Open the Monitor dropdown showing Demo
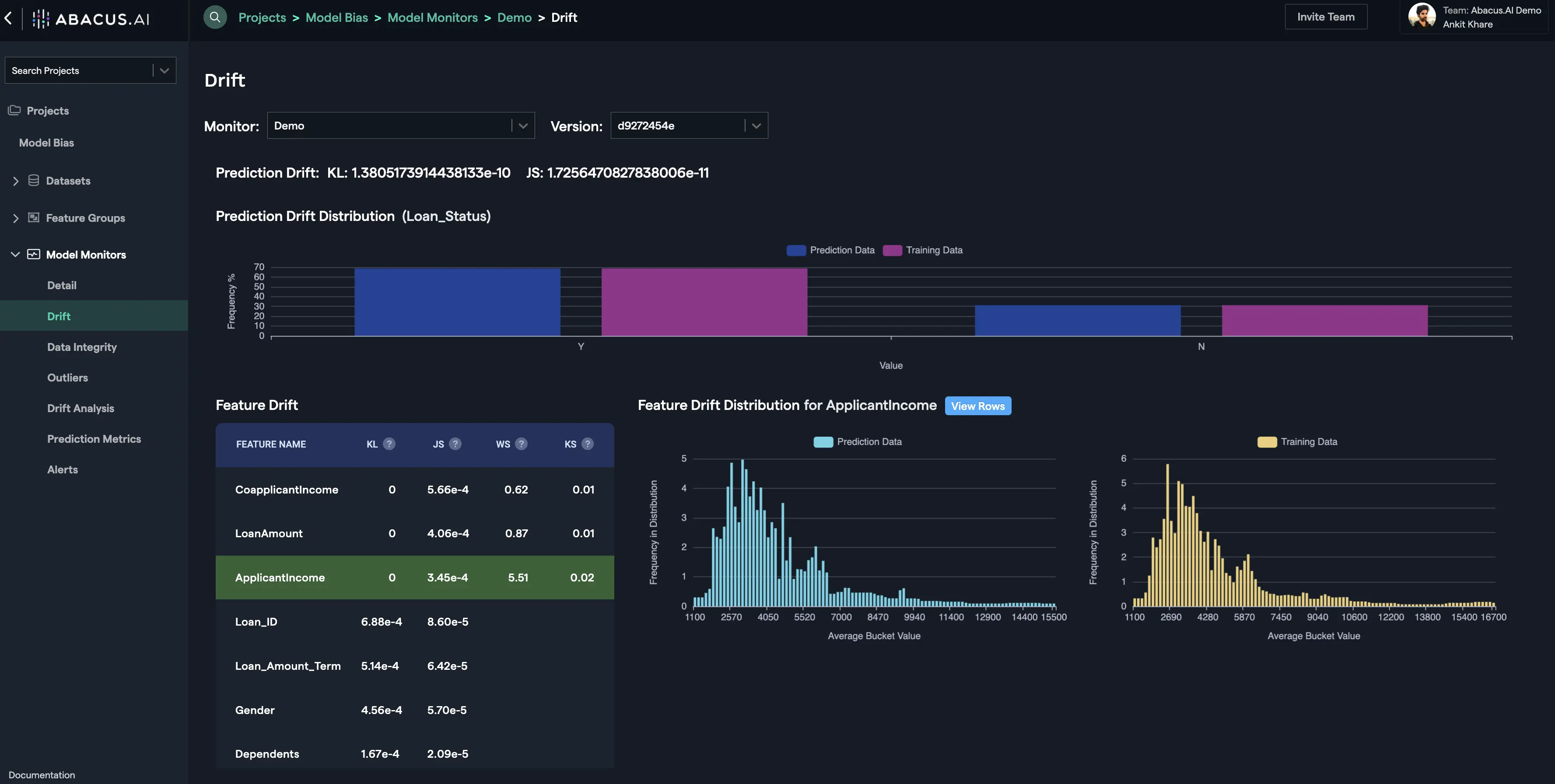1555x784 pixels. coord(400,126)
